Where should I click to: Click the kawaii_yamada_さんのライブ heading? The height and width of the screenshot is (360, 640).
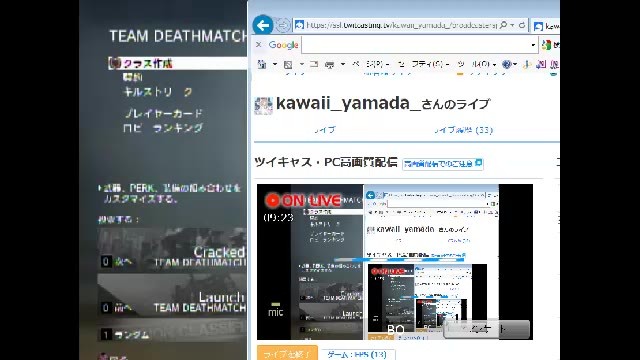[383, 104]
